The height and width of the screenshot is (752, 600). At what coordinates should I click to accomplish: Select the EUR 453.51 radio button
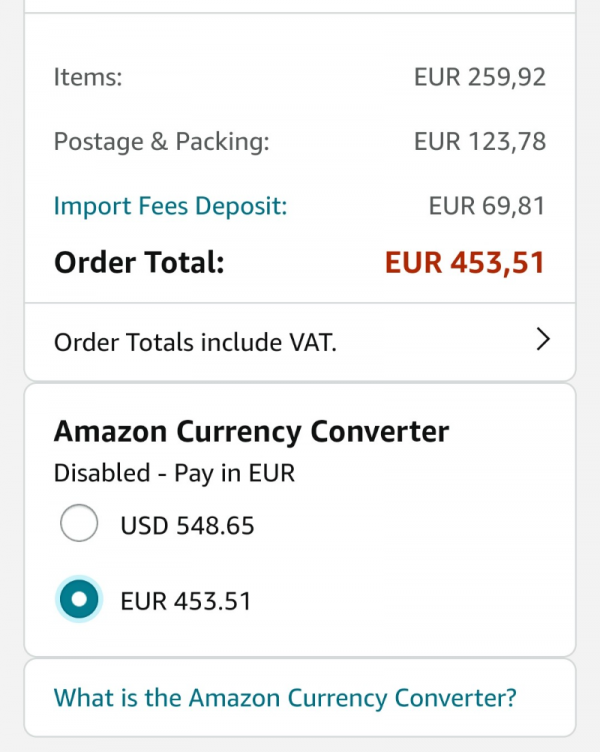[79, 599]
